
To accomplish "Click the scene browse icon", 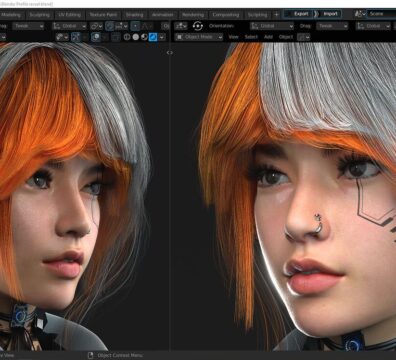I will click(359, 14).
